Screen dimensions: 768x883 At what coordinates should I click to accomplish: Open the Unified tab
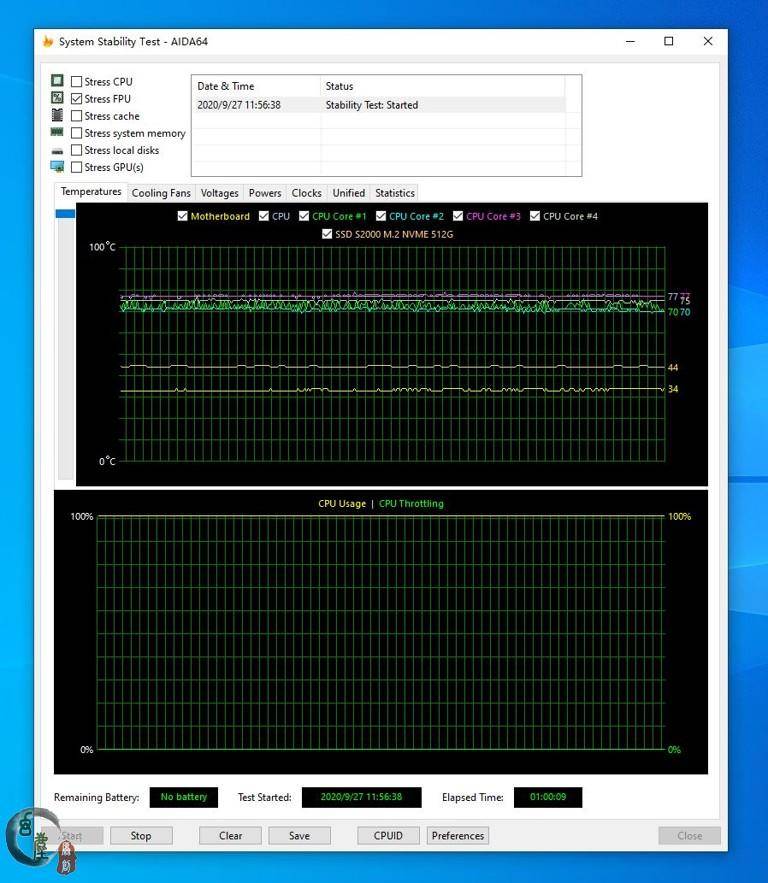click(349, 193)
